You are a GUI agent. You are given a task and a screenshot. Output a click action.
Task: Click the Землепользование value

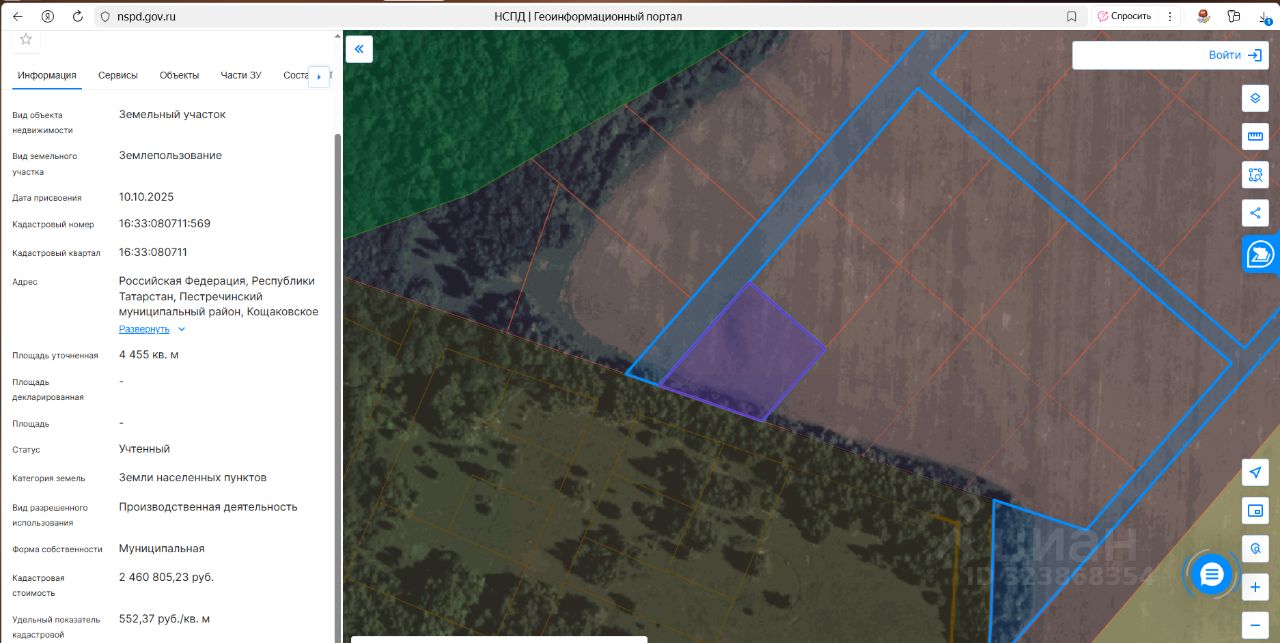tap(170, 156)
